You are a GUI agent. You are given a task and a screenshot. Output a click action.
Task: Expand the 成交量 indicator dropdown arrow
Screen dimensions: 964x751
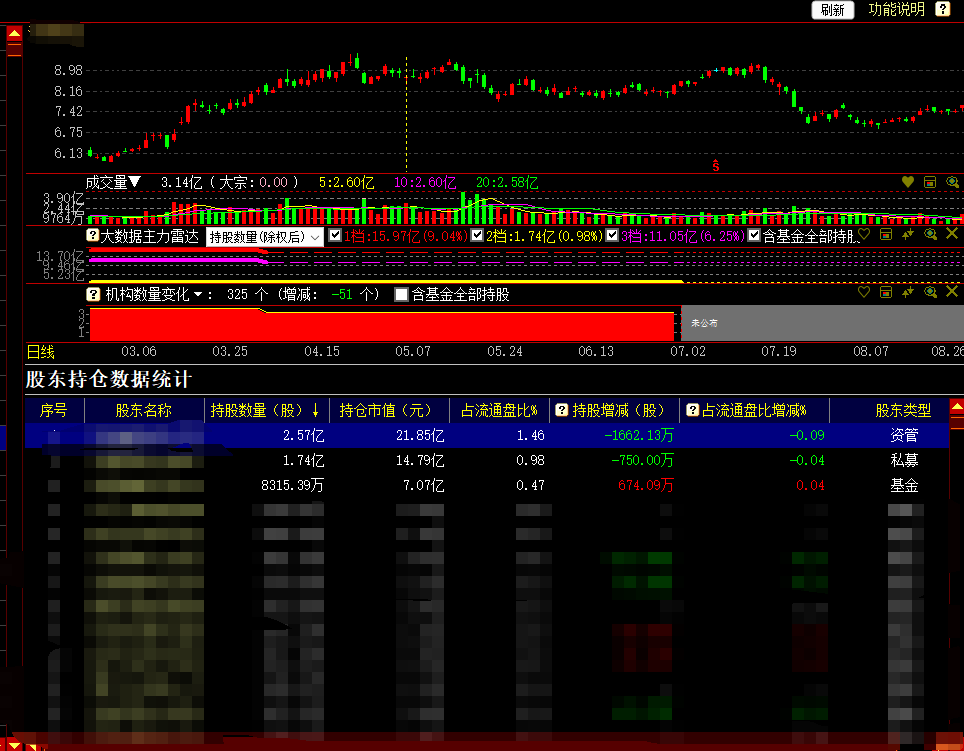click(x=135, y=182)
